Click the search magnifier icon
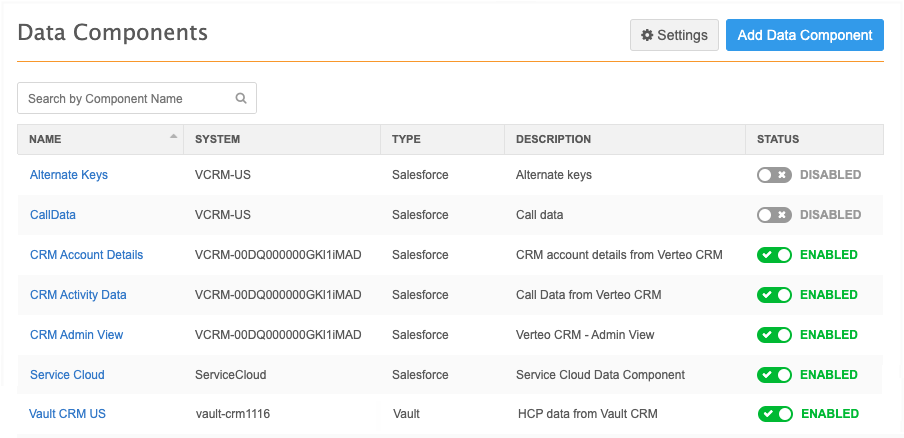Screen dimensions: 904x438 pyautogui.click(x=240, y=99)
